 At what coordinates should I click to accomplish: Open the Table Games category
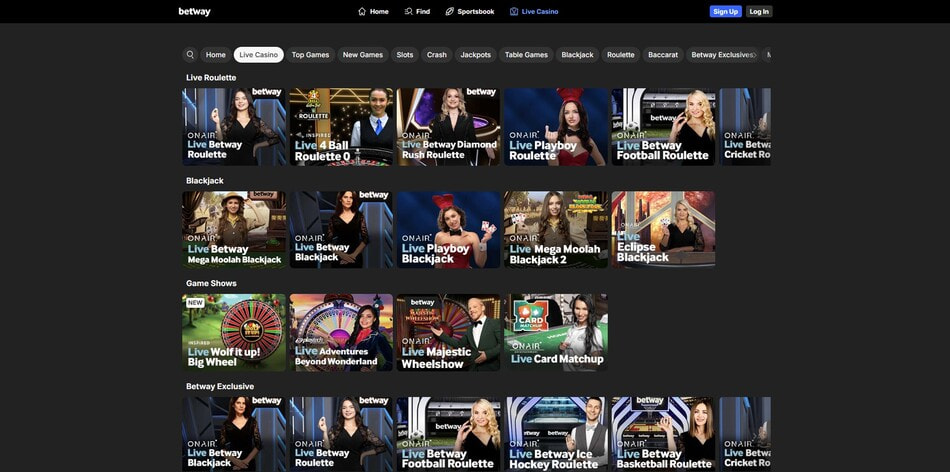[x=526, y=55]
